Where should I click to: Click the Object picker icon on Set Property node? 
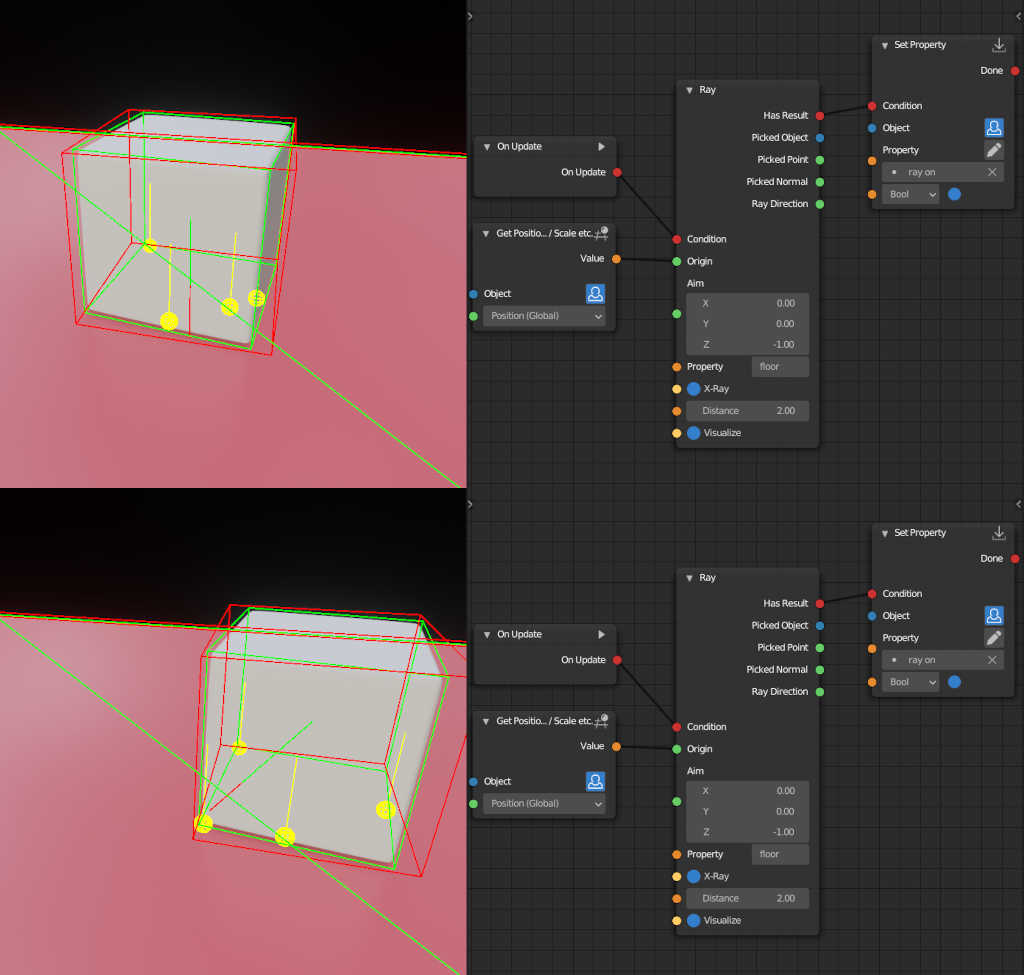point(994,127)
